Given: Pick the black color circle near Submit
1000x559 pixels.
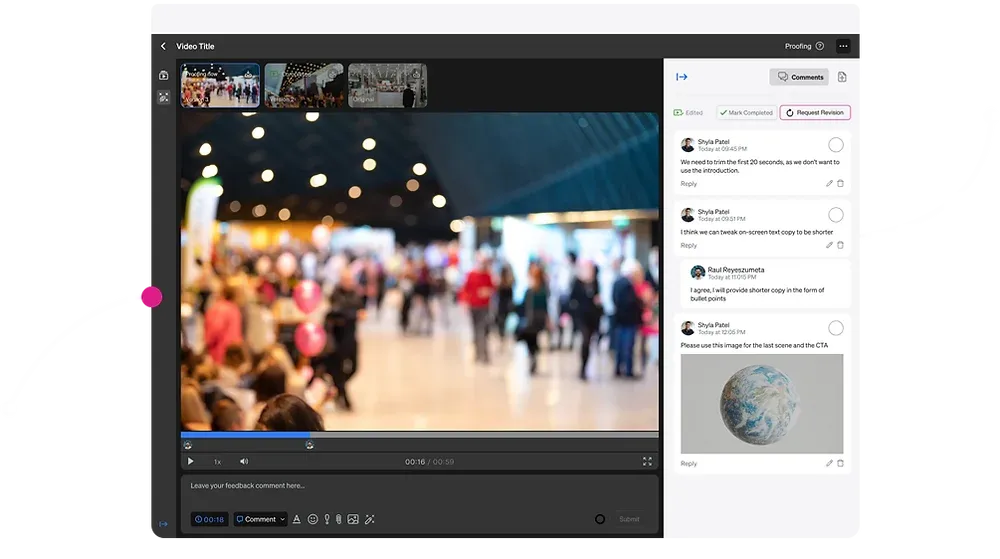Looking at the screenshot, I should coord(599,519).
